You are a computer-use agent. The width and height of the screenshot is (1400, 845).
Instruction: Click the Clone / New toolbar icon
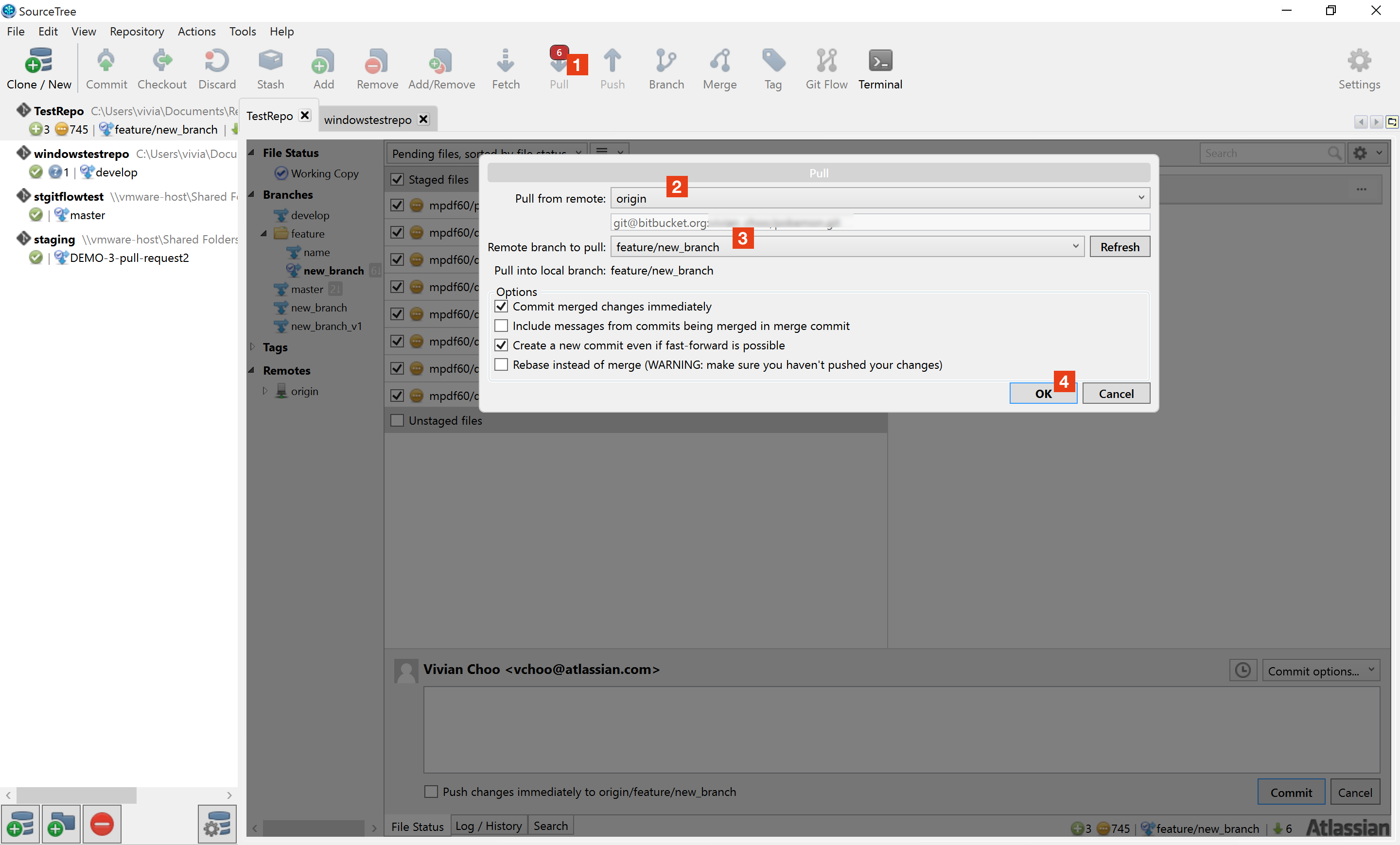38,61
